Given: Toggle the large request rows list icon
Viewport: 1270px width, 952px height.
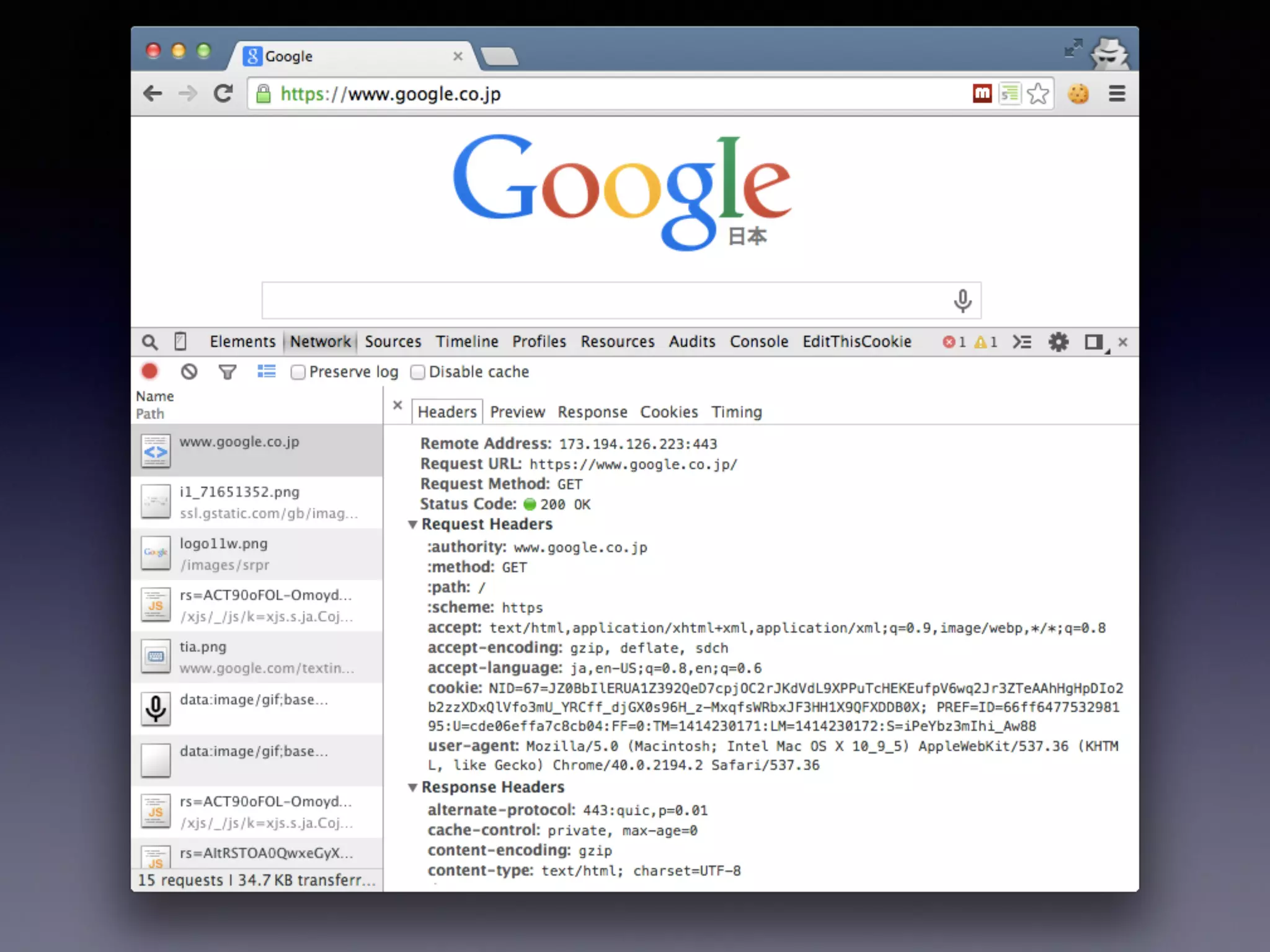Looking at the screenshot, I should pyautogui.click(x=267, y=371).
